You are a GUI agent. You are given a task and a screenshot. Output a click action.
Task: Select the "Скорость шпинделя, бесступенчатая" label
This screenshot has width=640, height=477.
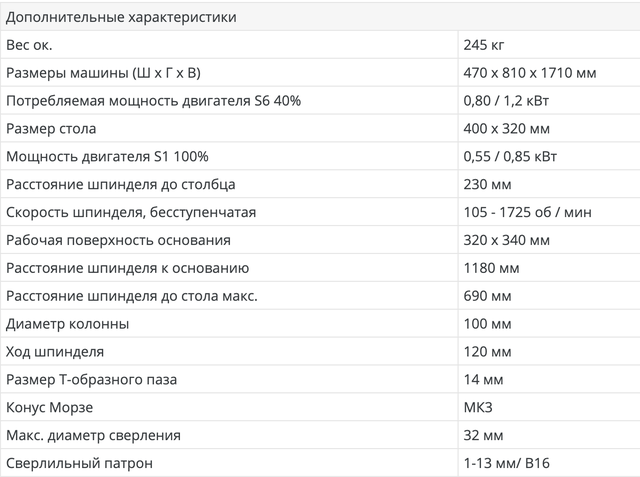131,212
